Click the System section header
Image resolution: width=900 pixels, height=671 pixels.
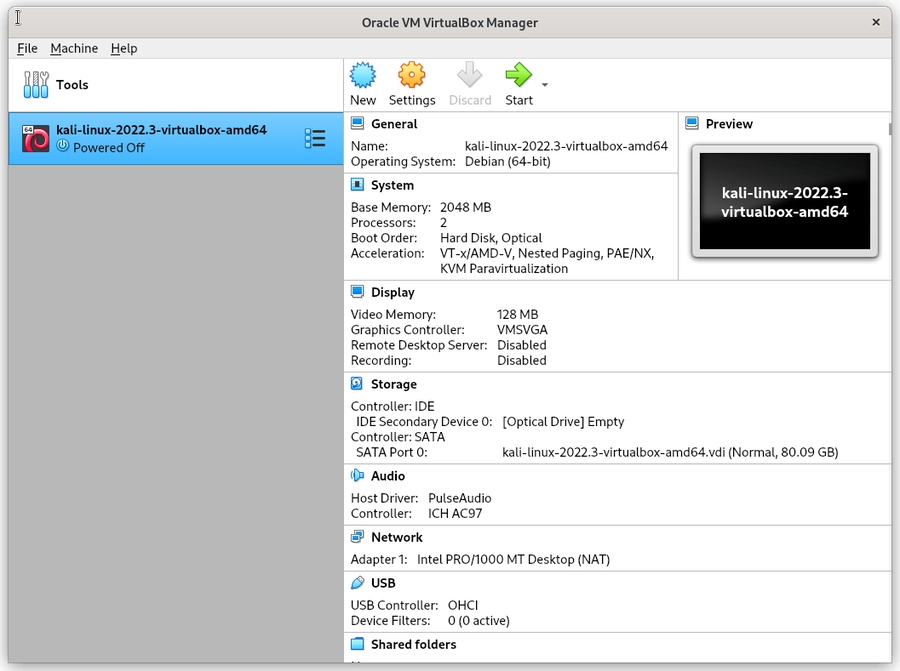(x=392, y=185)
